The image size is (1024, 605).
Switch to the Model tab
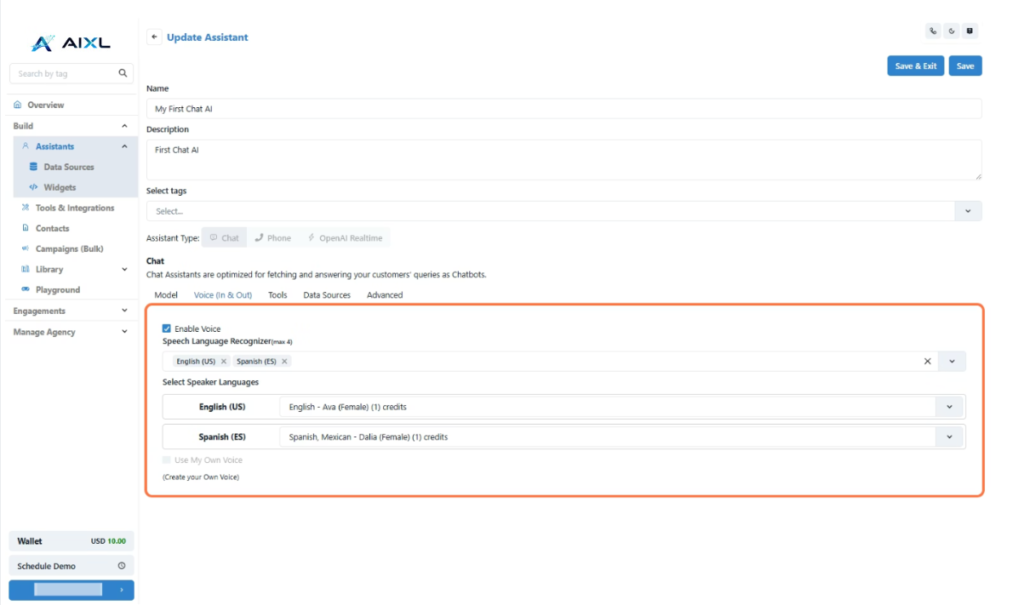(165, 295)
